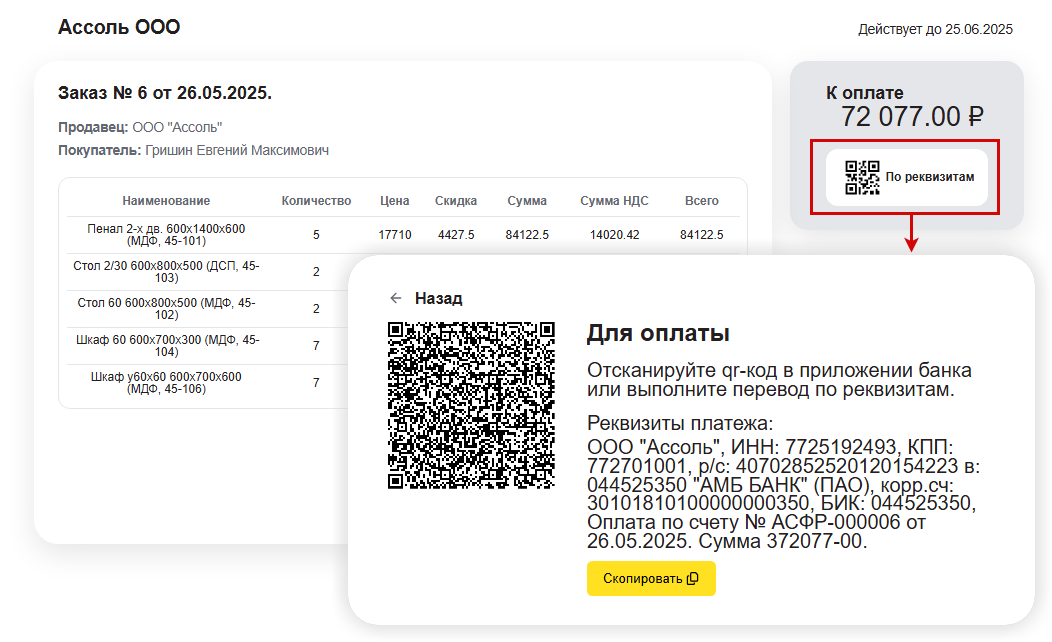The width and height of the screenshot is (1052, 642).
Task: Click the payment details text with ИНН 7725192493
Action: (783, 494)
